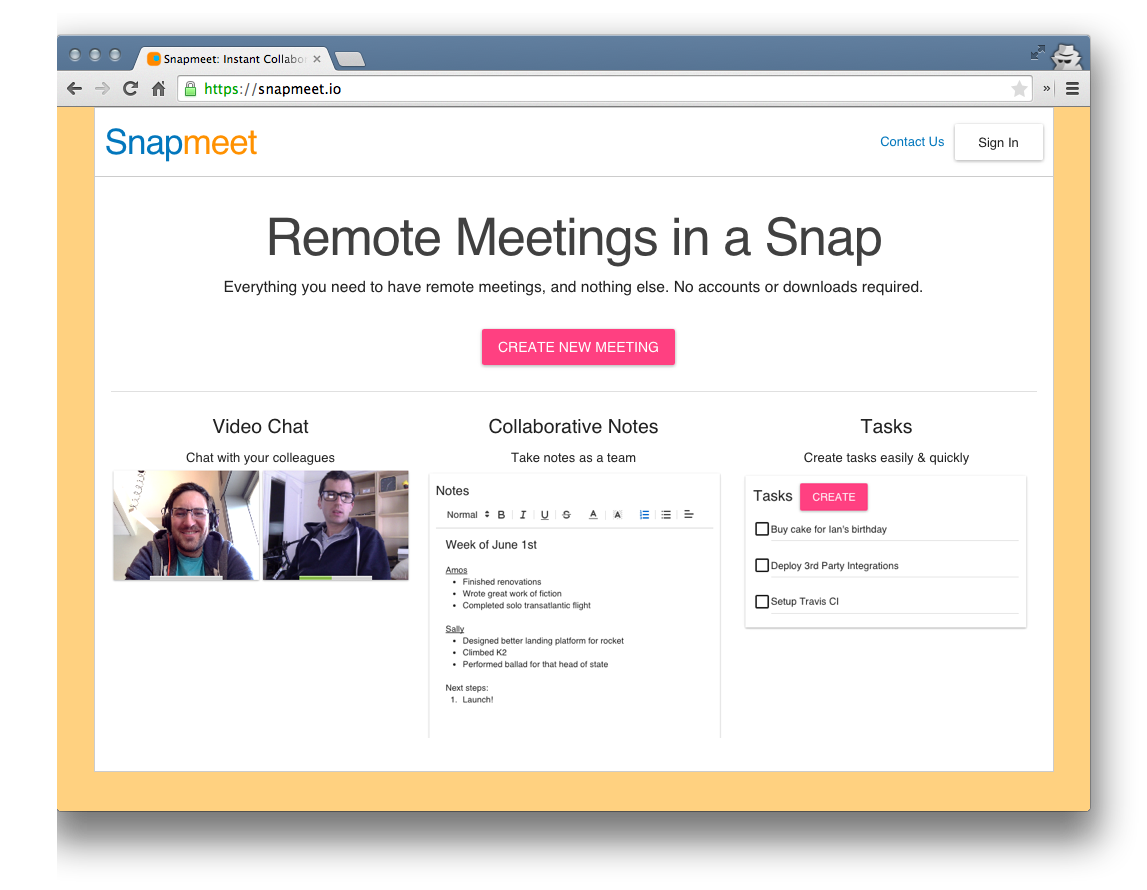This screenshot has width=1147, height=890.
Task: Click the browser forward arrow
Action: point(102,88)
